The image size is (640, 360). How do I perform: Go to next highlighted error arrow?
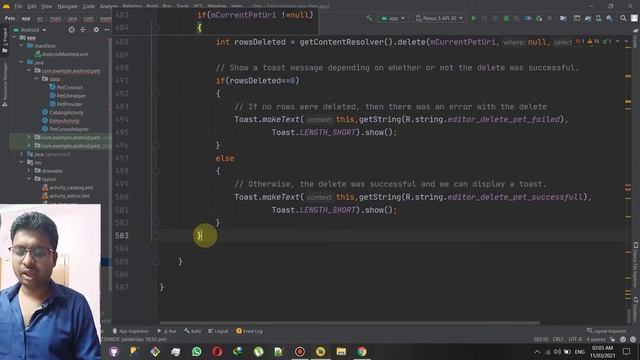(x=627, y=42)
